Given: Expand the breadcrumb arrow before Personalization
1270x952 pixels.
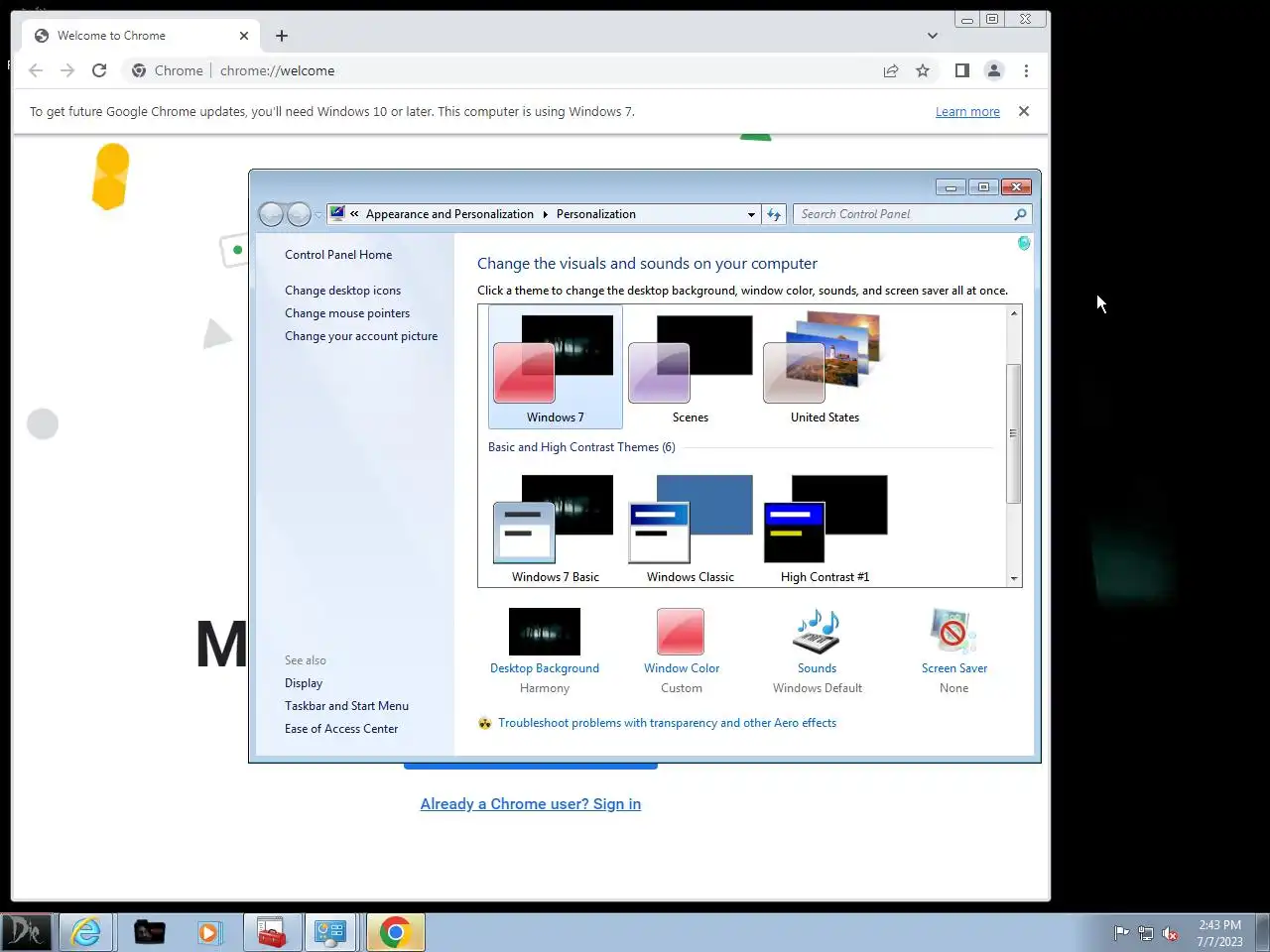Looking at the screenshot, I should pyautogui.click(x=545, y=214).
